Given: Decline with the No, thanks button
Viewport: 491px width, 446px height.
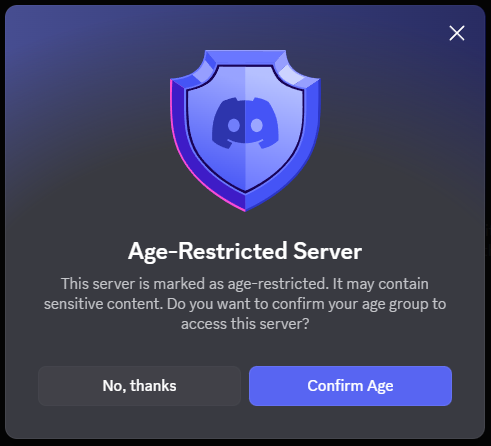Looking at the screenshot, I should 139,386.
